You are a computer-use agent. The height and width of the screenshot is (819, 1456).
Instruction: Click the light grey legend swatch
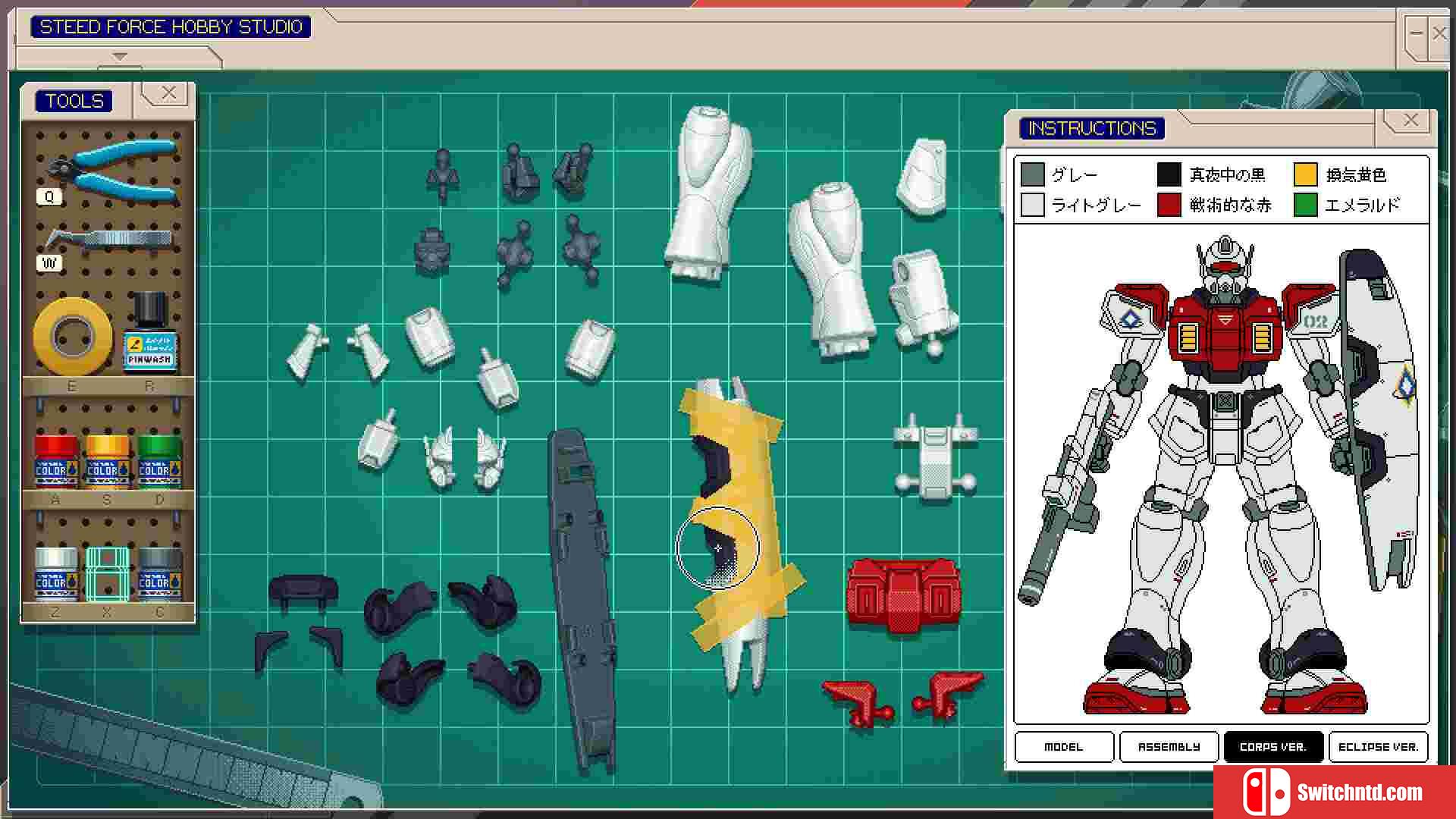pos(1033,205)
